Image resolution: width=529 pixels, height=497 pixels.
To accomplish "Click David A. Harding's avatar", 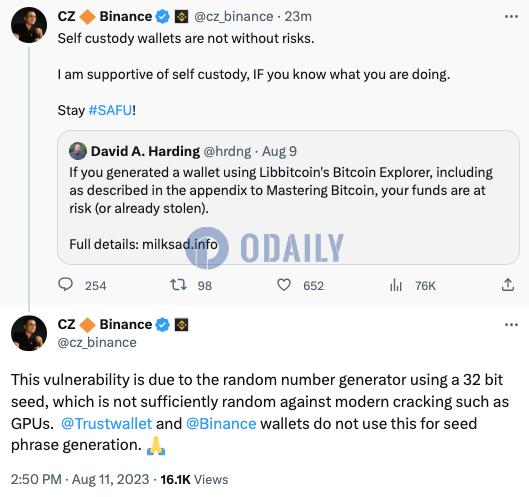I will click(x=78, y=151).
